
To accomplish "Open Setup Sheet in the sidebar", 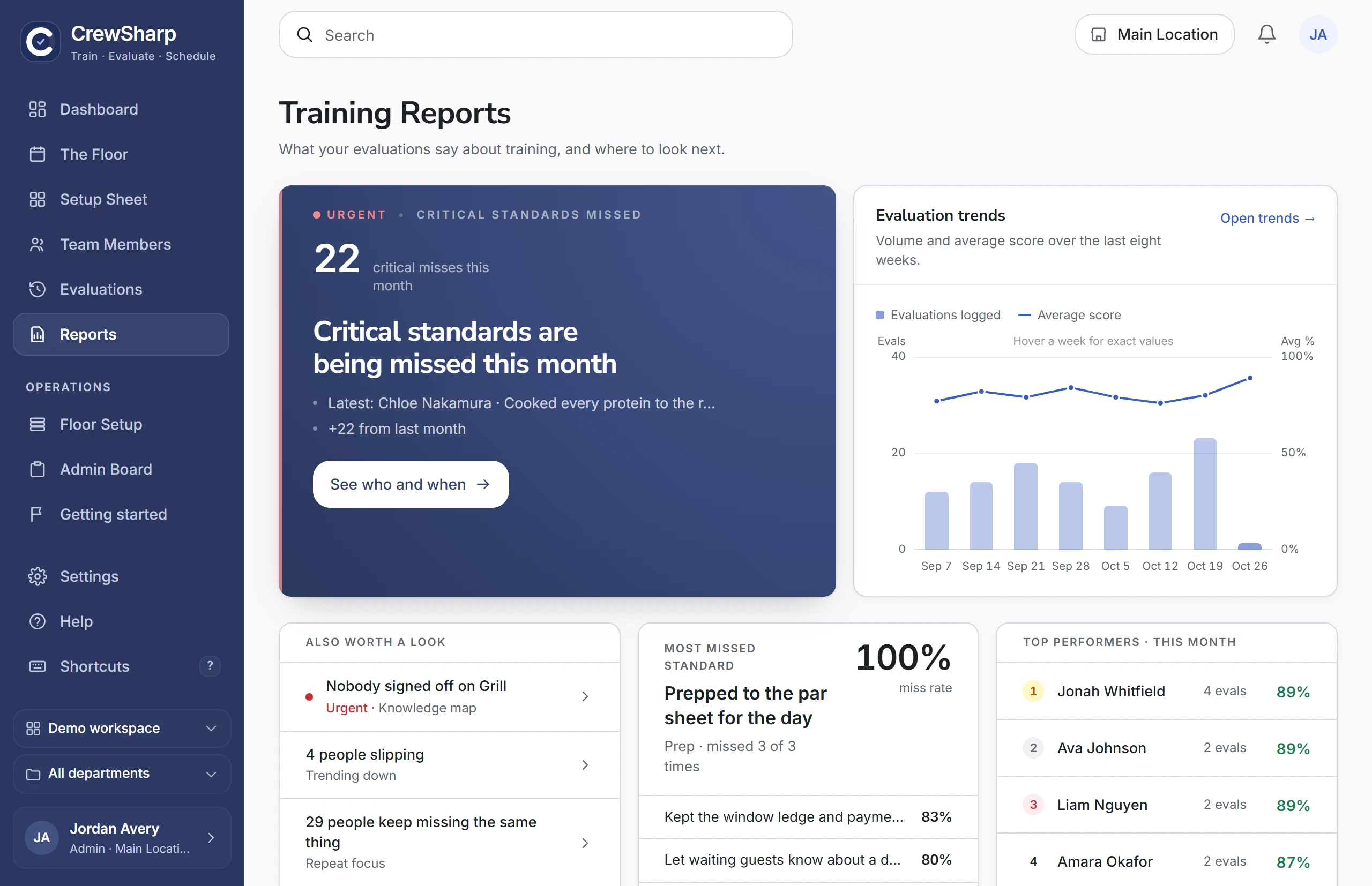I will (122, 199).
